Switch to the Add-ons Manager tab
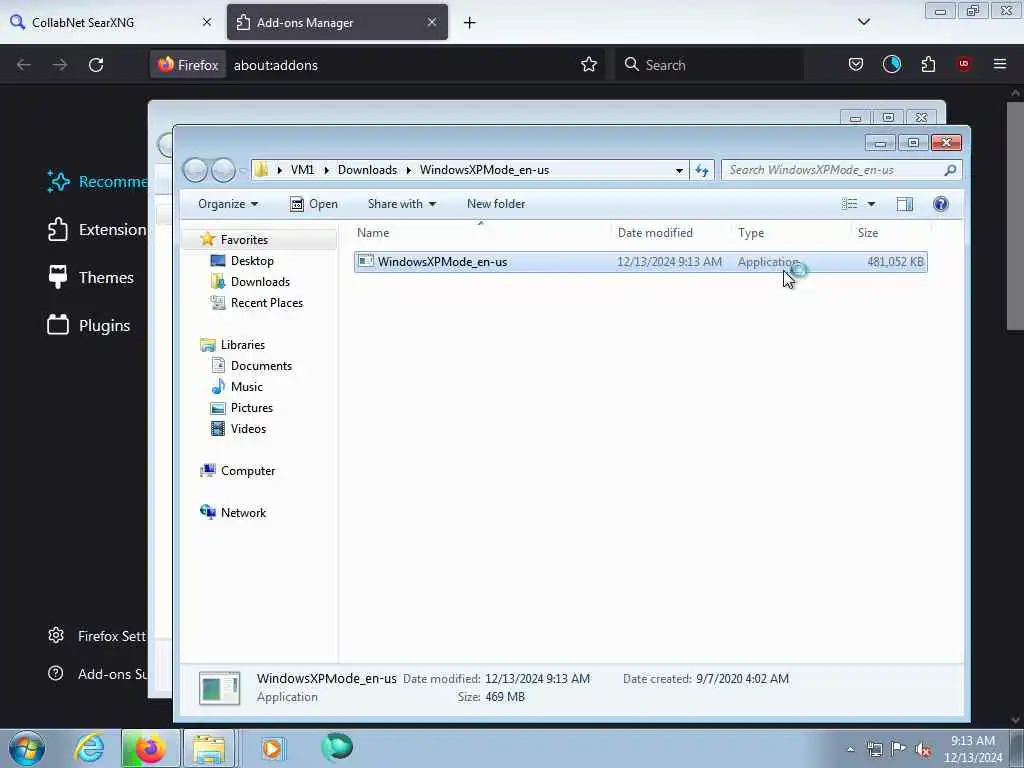Image resolution: width=1024 pixels, height=768 pixels. 337,22
